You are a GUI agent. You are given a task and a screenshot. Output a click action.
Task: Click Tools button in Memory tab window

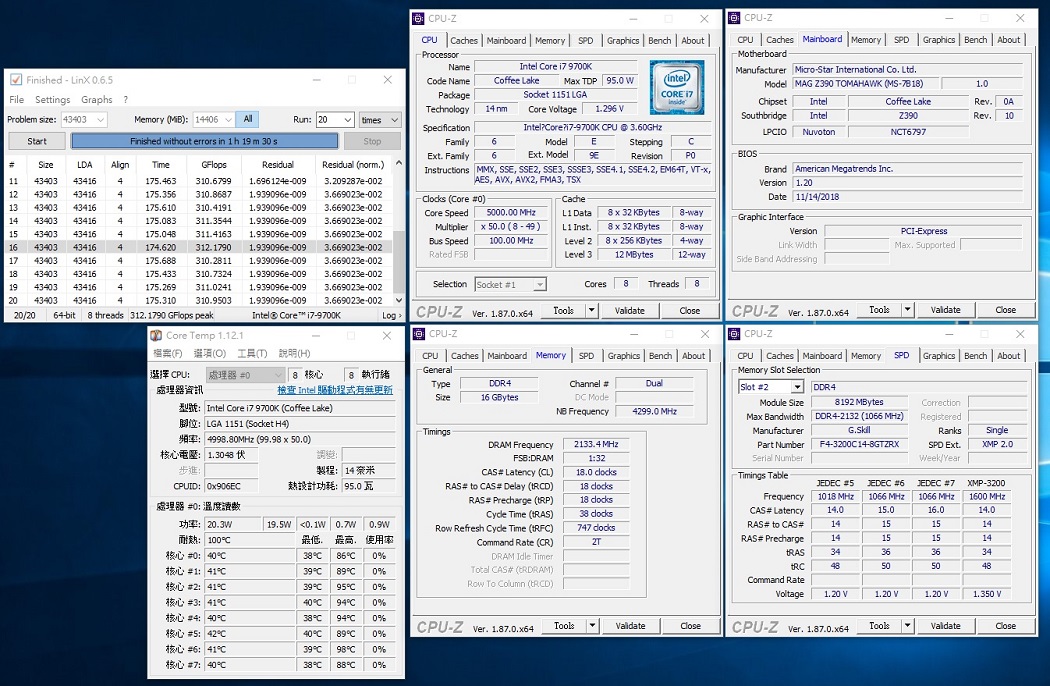tap(564, 626)
